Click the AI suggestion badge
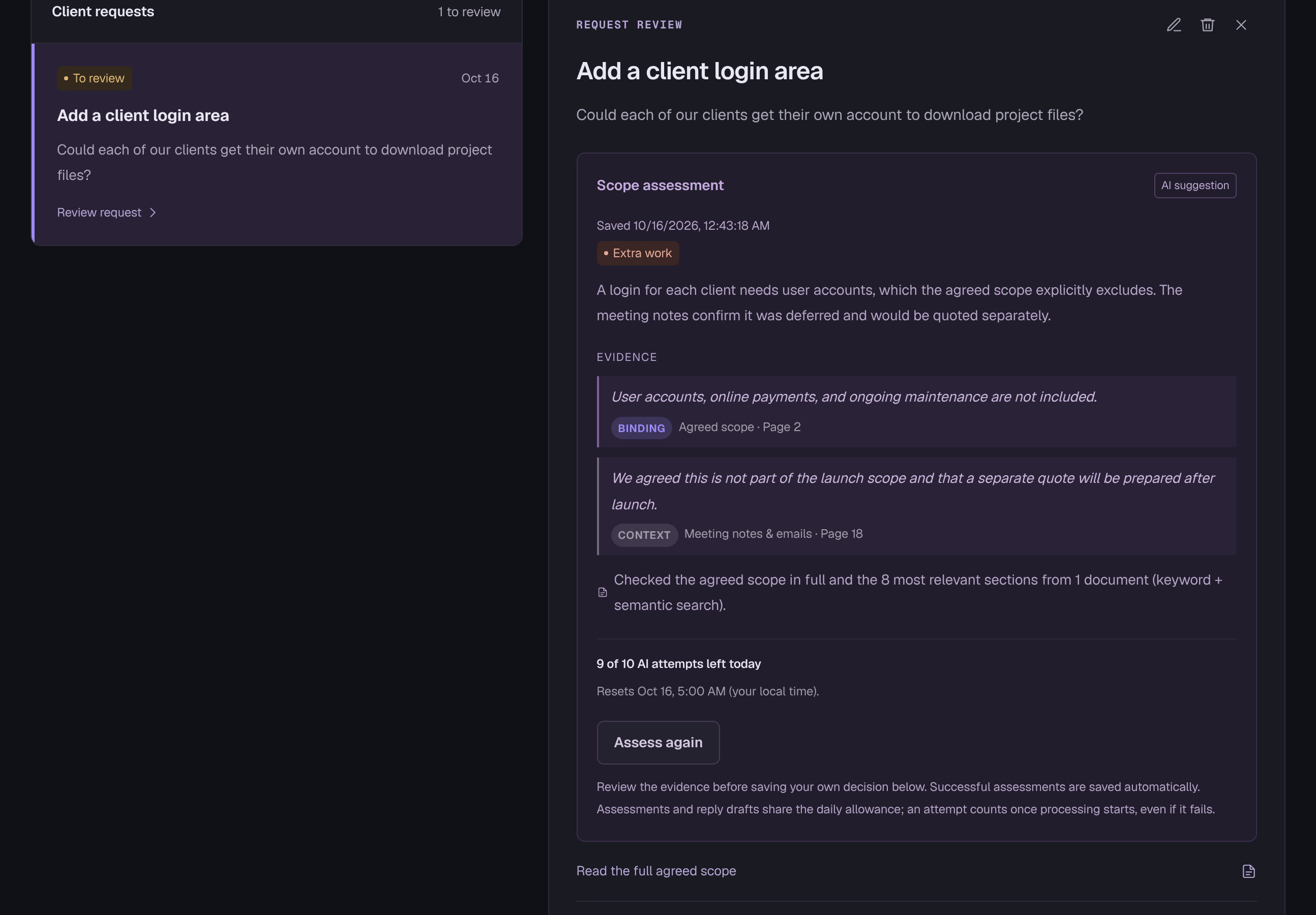Image resolution: width=1316 pixels, height=915 pixels. 1195,186
